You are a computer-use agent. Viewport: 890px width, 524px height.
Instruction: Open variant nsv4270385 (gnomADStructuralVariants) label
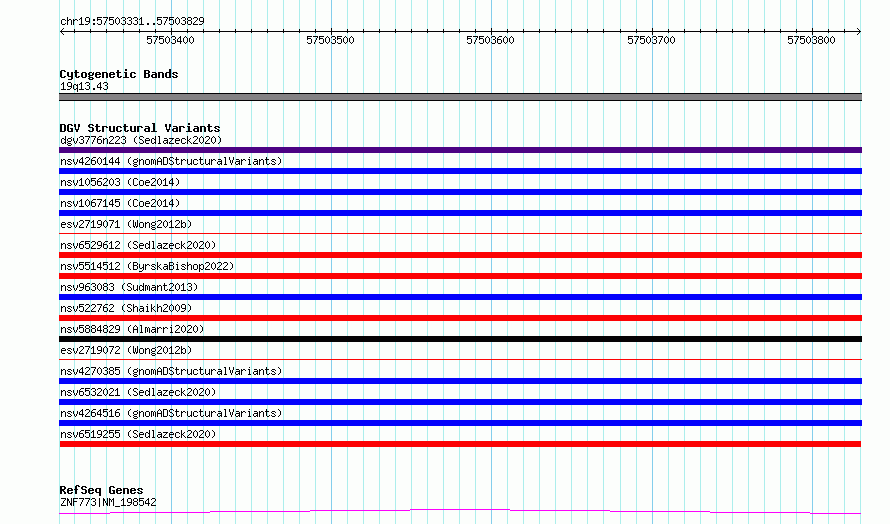171,371
